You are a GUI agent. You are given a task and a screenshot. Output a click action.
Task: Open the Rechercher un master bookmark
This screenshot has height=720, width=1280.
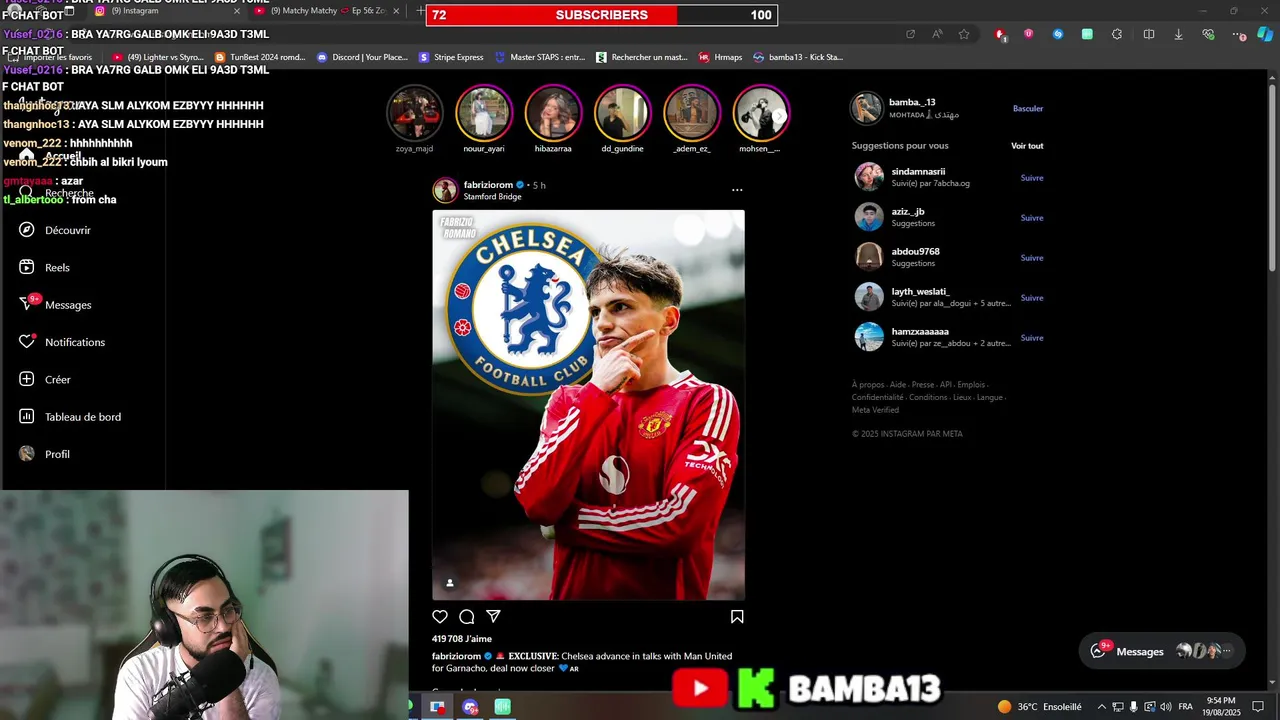point(642,57)
